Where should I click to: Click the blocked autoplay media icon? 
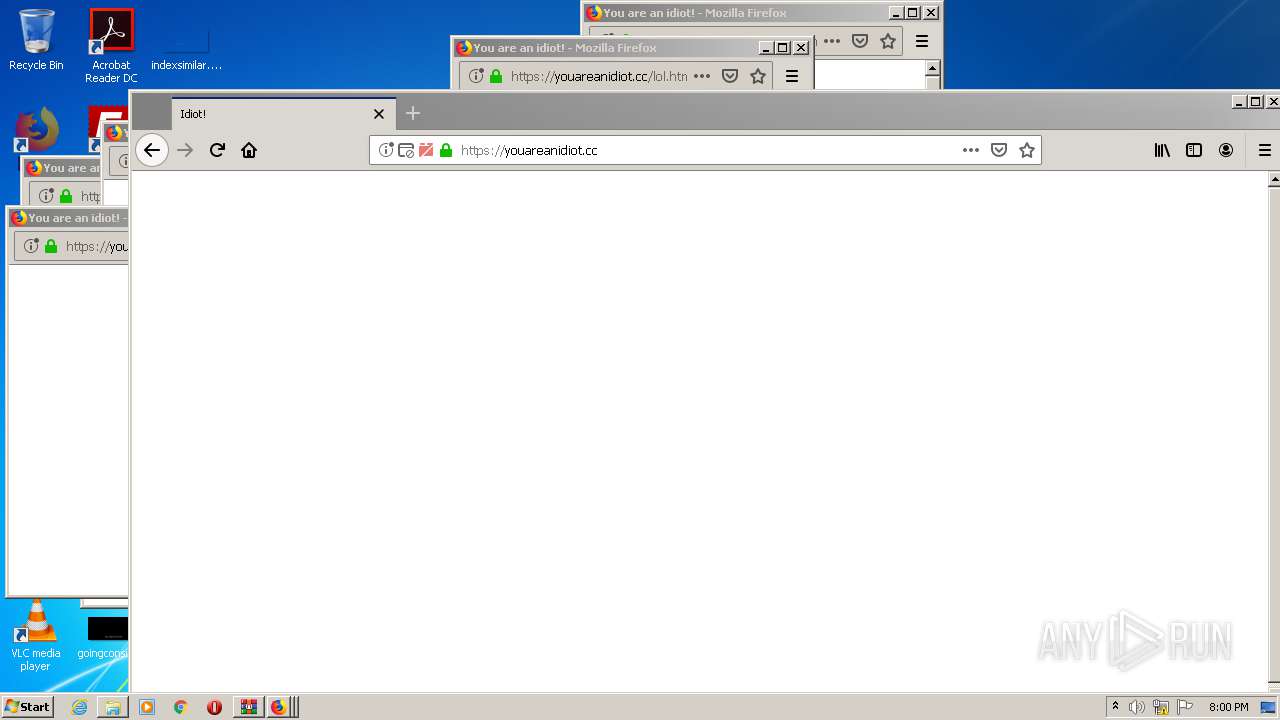pyautogui.click(x=426, y=150)
